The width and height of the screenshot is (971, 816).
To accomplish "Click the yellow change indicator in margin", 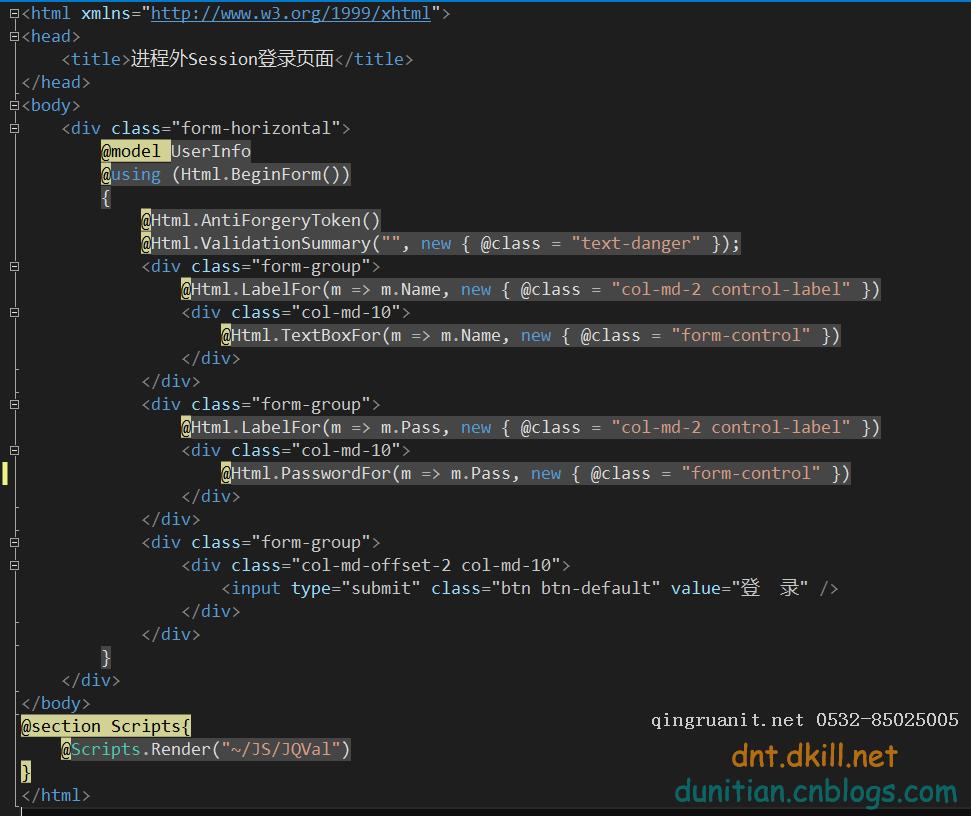I will tap(5, 474).
